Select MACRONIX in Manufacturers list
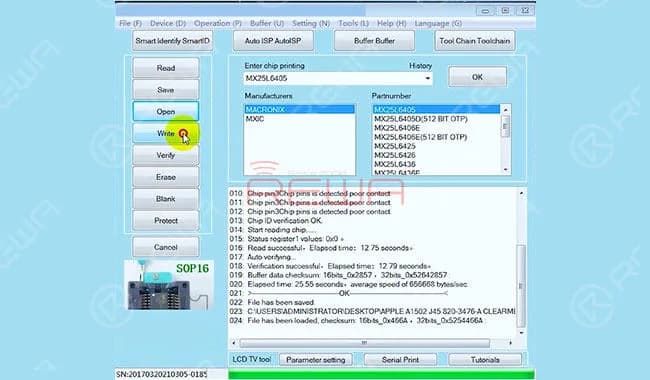This screenshot has height=380, width=650. (299, 109)
